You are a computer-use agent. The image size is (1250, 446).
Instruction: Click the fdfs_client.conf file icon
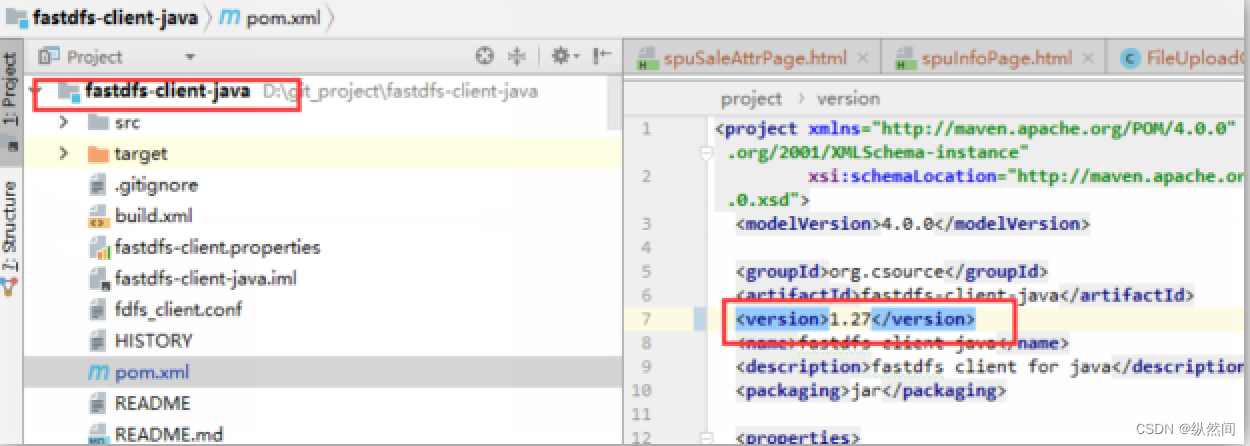coord(98,309)
